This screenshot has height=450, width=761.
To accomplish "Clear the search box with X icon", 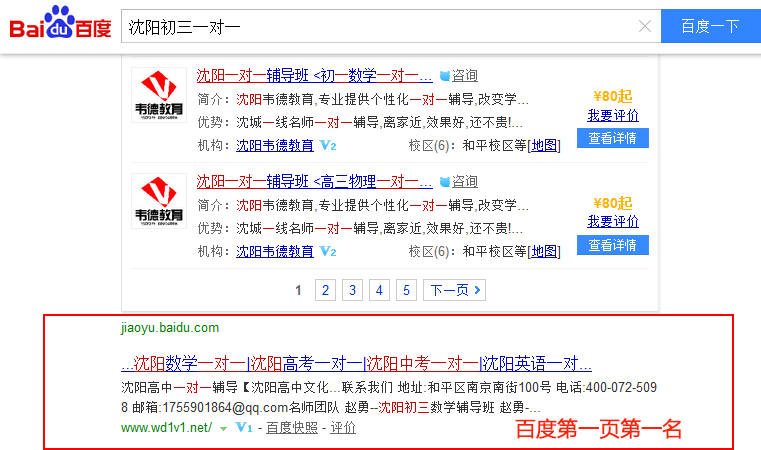I will pos(645,27).
